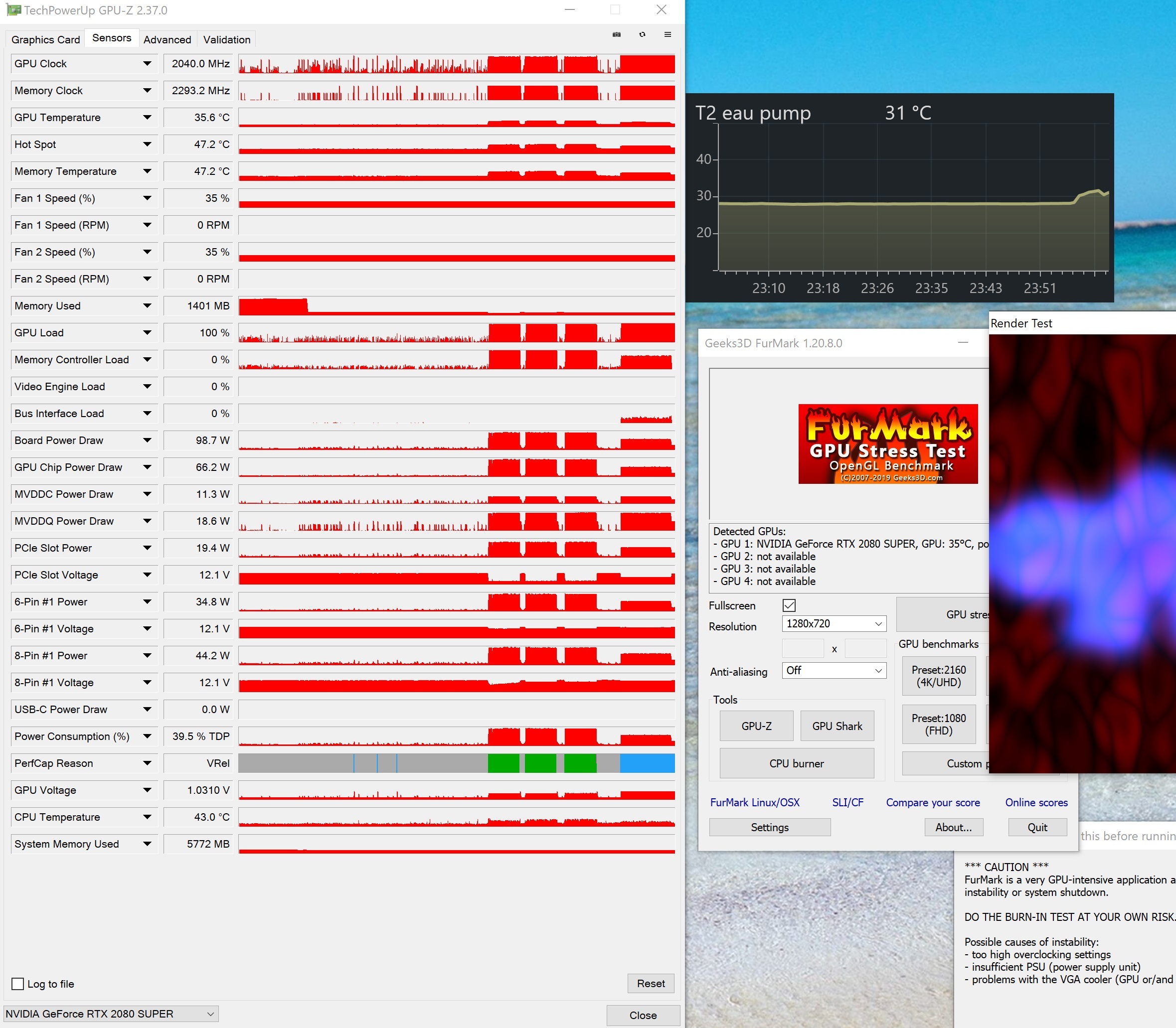Minimize the GPU-Z window
Viewport: 1176px width, 1028px height.
569,10
